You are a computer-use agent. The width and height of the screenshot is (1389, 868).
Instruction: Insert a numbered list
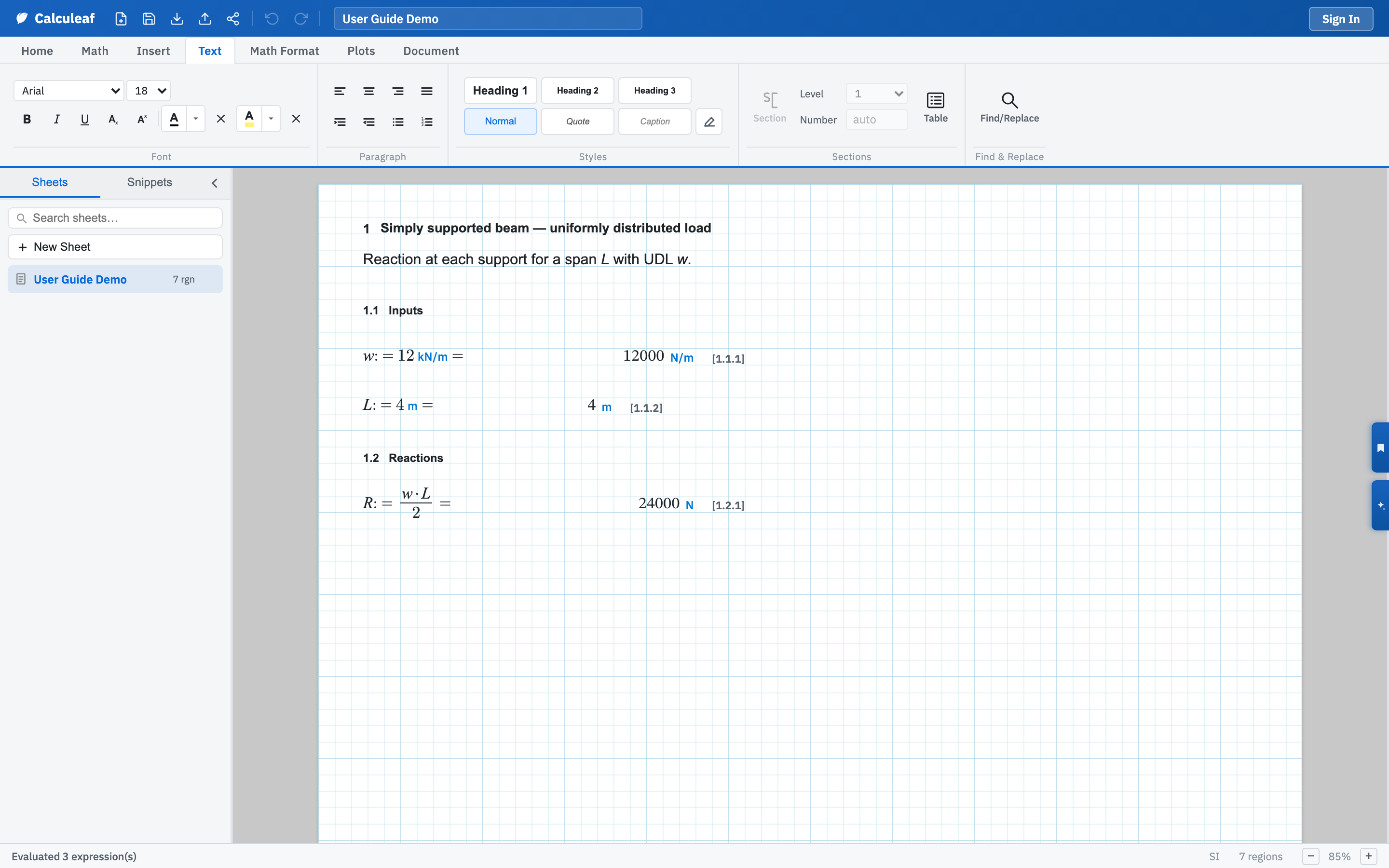pos(427,122)
